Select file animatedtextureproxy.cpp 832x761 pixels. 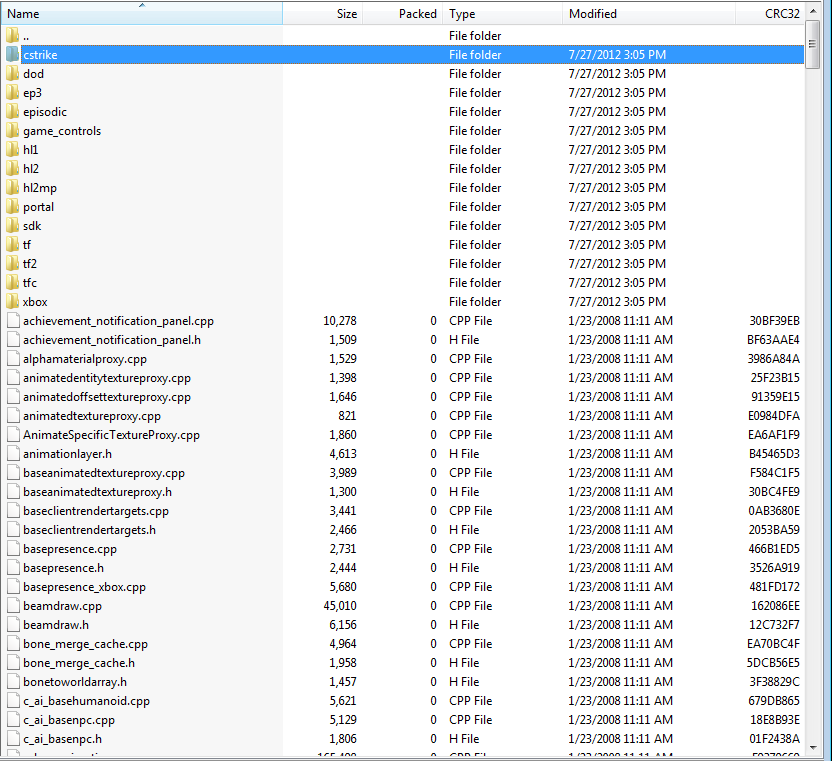click(x=92, y=416)
